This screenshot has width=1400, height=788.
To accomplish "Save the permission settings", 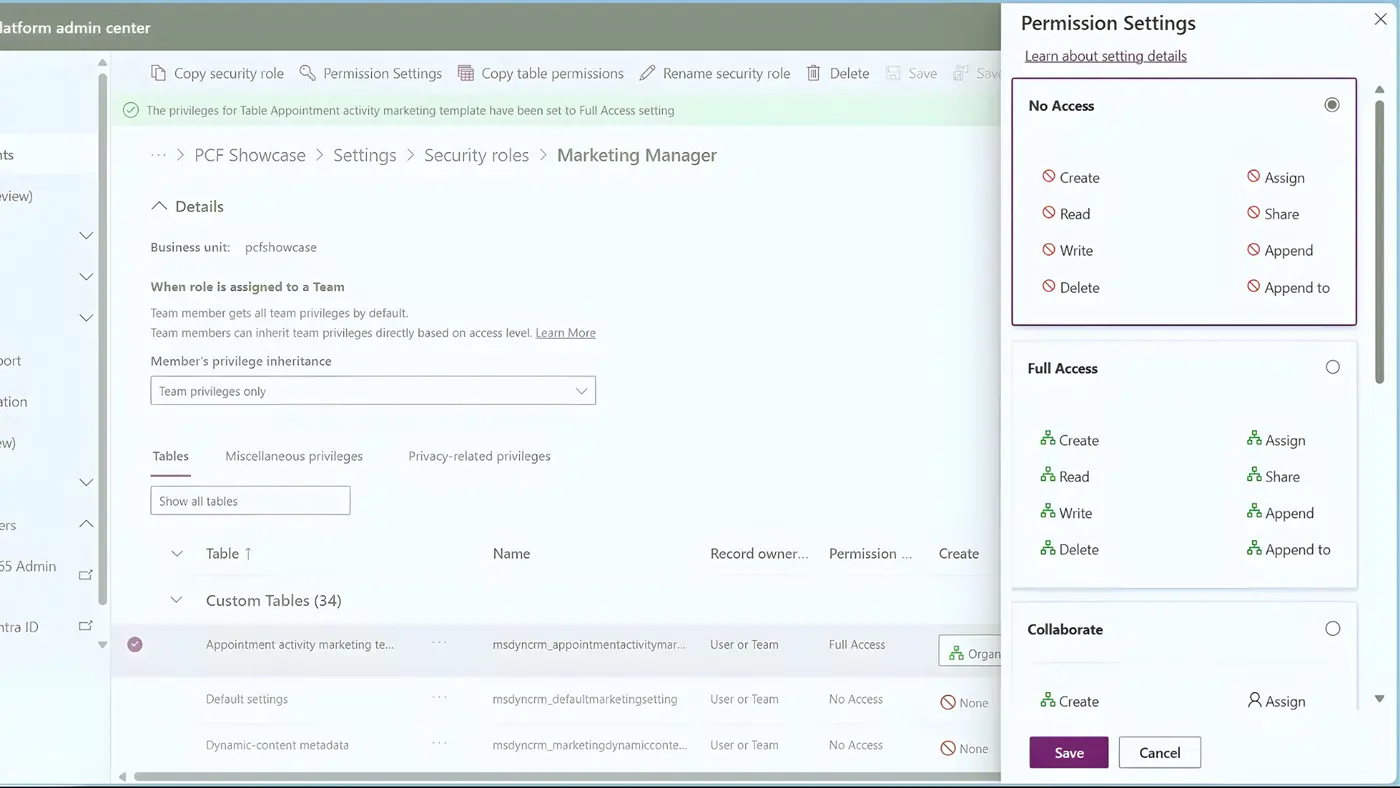I will 1069,753.
